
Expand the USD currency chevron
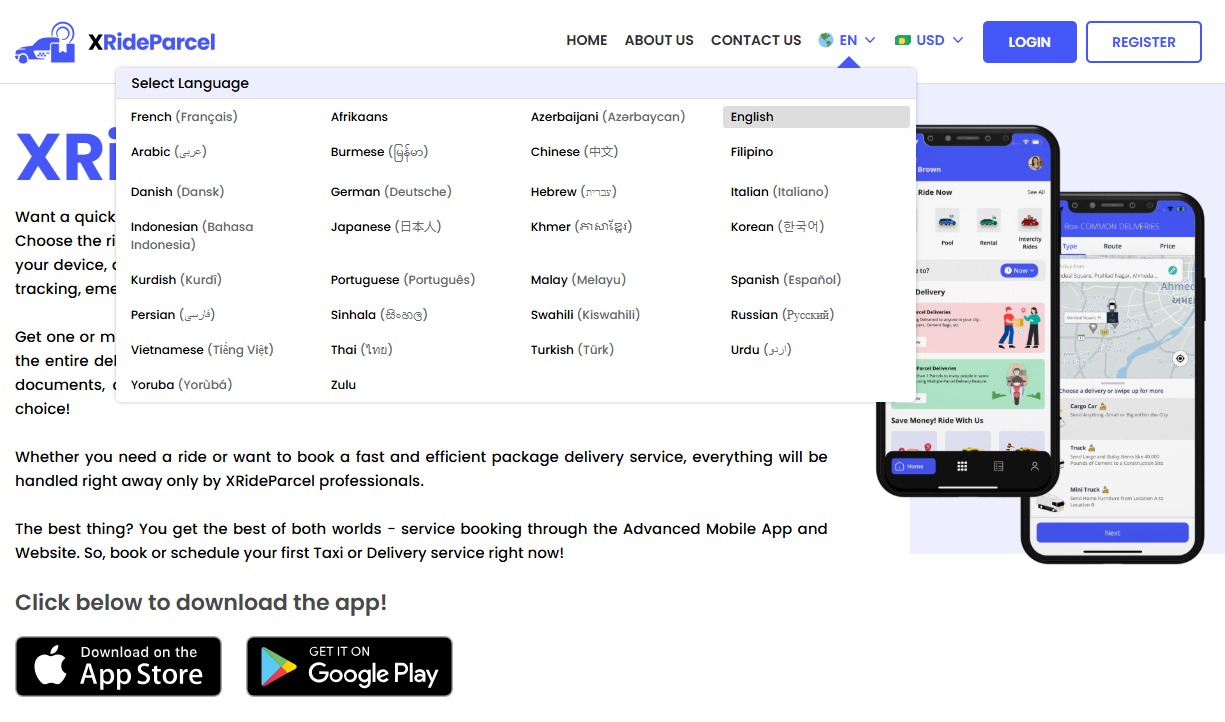click(958, 40)
